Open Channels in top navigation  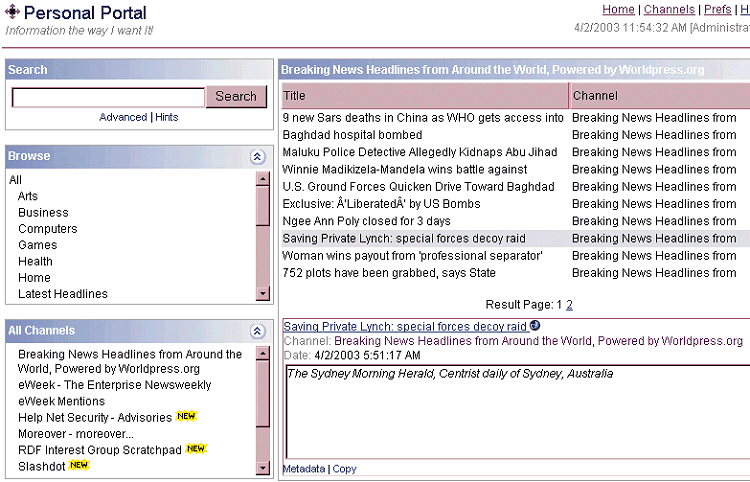(669, 10)
